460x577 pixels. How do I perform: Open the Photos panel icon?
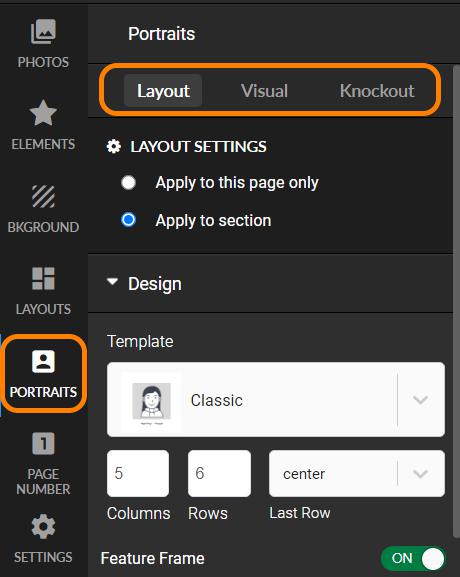click(43, 32)
